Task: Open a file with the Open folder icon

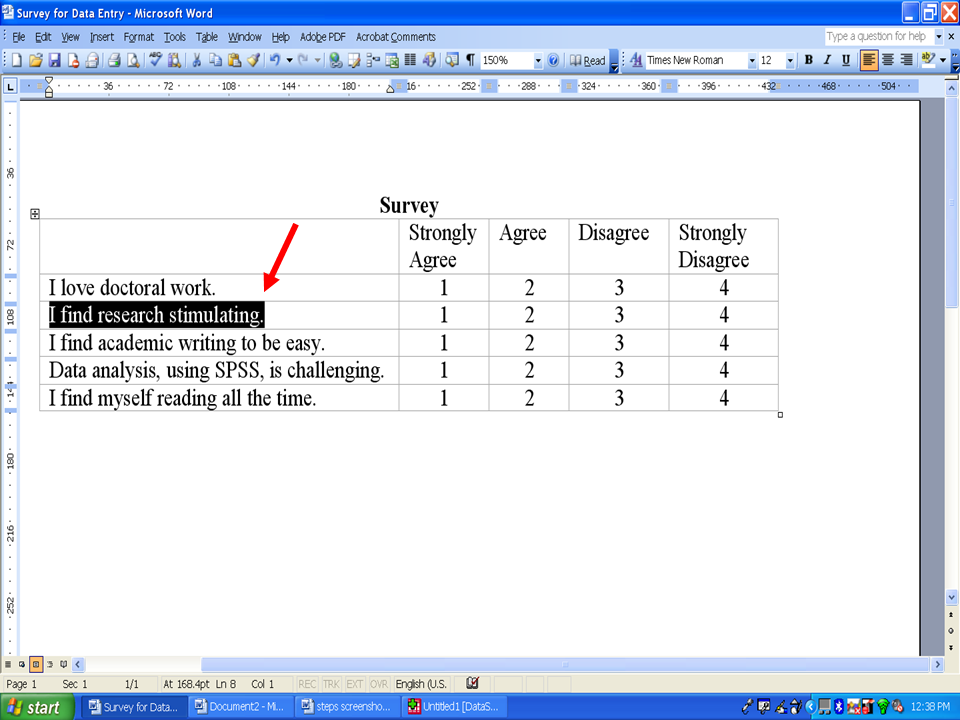Action: pos(36,60)
